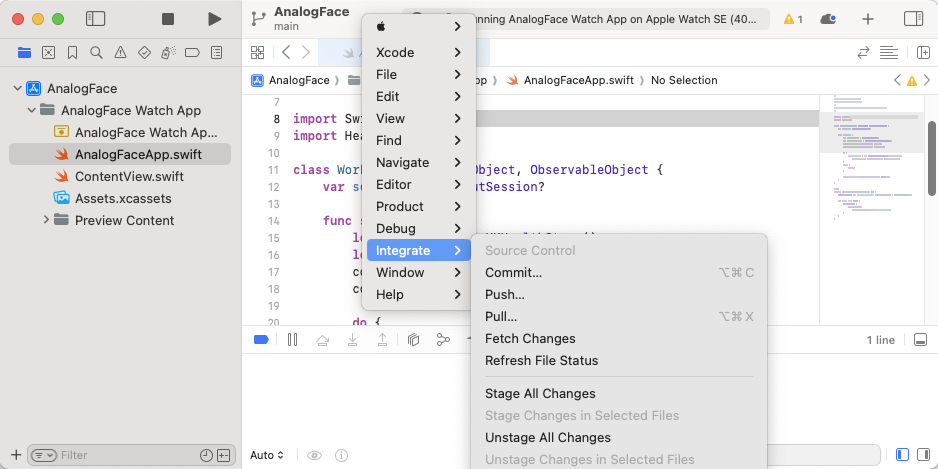Viewport: 938px width, 469px height.
Task: Toggle the navigator sidebar in the toolbar
Action: [x=95, y=19]
